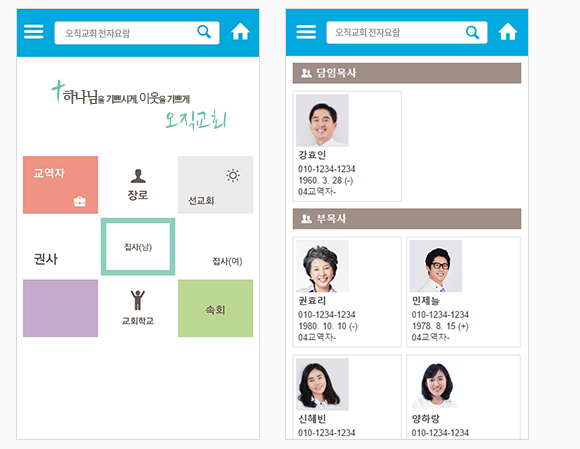Open 장로 person icon tile
The image size is (580, 449).
138,185
